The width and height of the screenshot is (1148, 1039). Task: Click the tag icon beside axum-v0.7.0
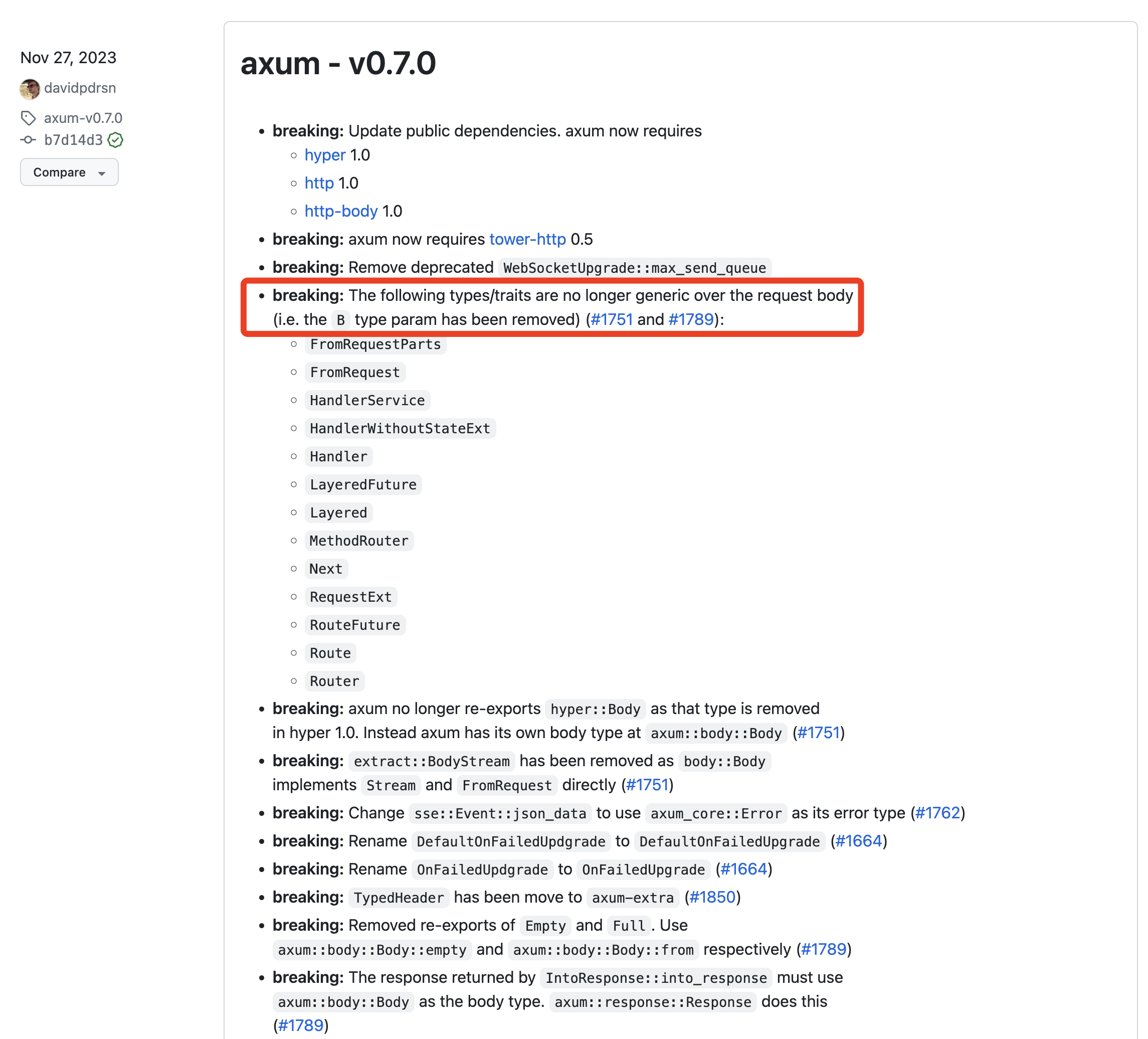(x=28, y=118)
